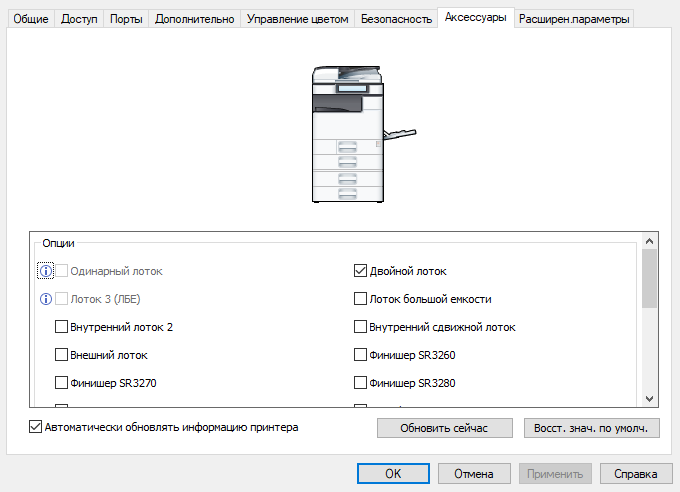Click the Отмена button
Image resolution: width=680 pixels, height=492 pixels.
pos(474,473)
